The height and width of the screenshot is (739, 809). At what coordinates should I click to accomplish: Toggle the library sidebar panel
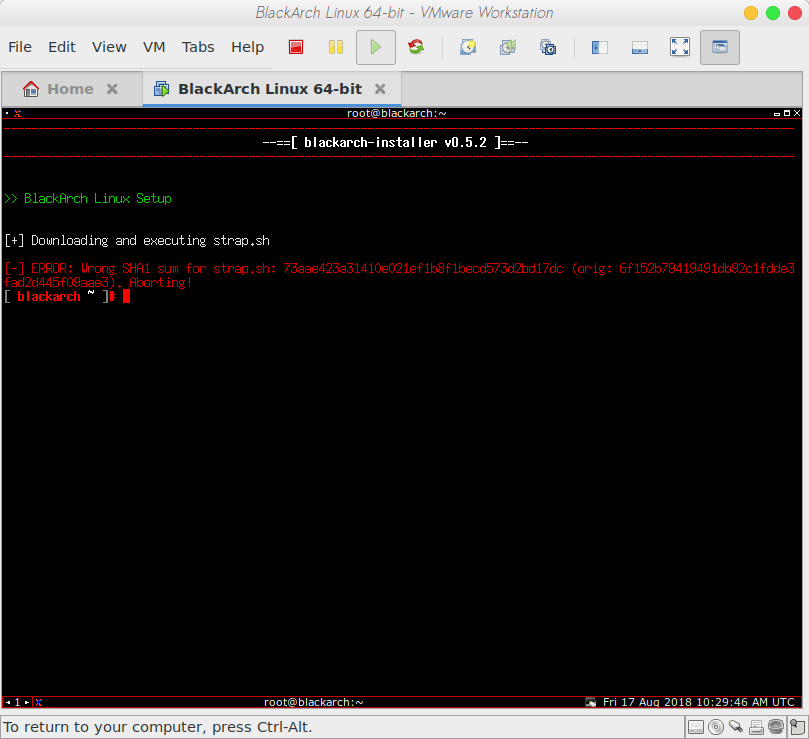[x=599, y=47]
